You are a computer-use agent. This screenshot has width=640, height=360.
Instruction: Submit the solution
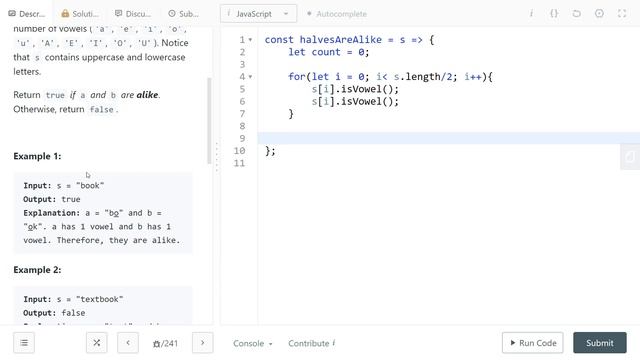coord(600,343)
